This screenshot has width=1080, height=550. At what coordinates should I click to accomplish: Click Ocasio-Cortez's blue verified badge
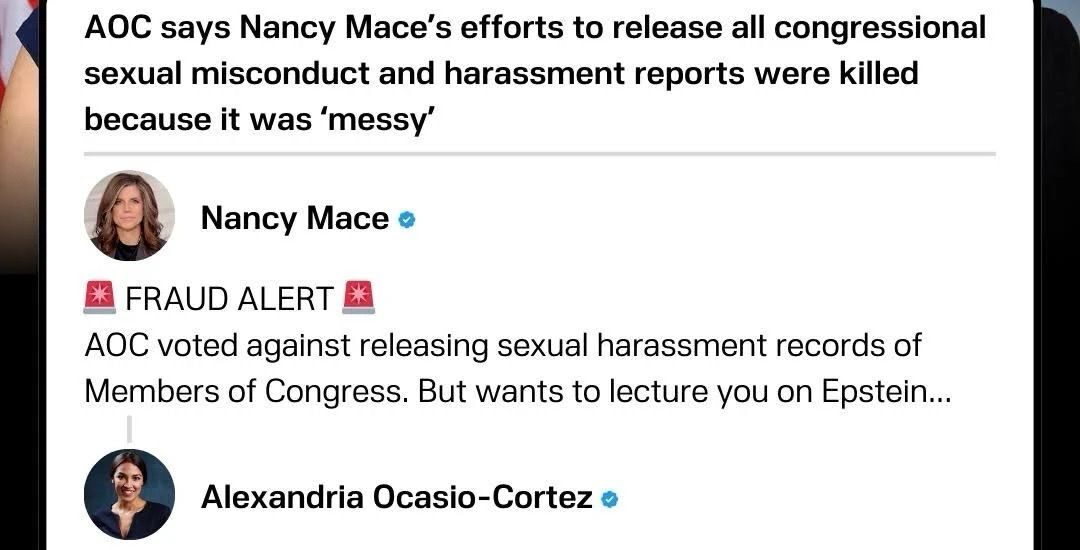click(610, 499)
